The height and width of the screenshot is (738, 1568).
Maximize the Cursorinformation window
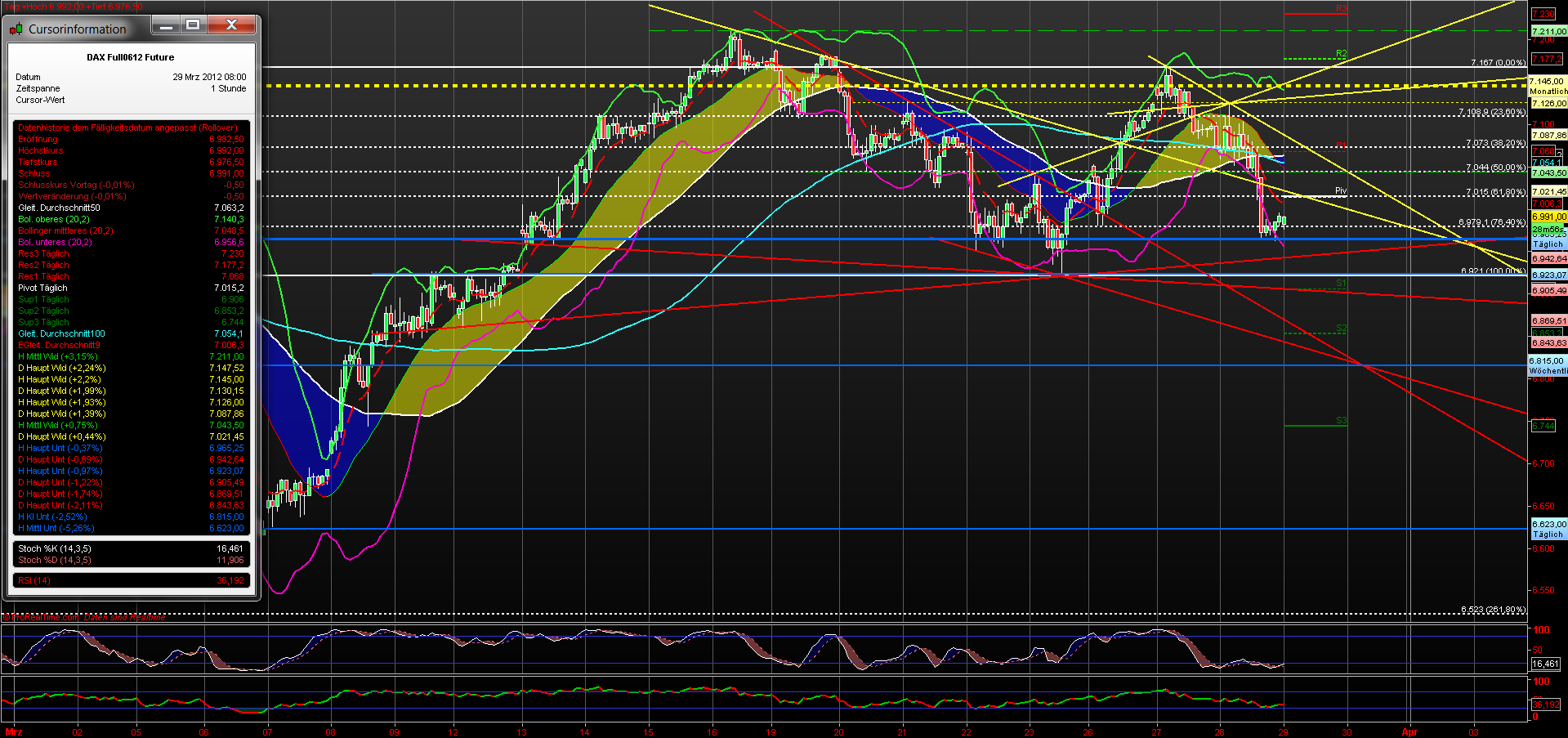[x=193, y=26]
